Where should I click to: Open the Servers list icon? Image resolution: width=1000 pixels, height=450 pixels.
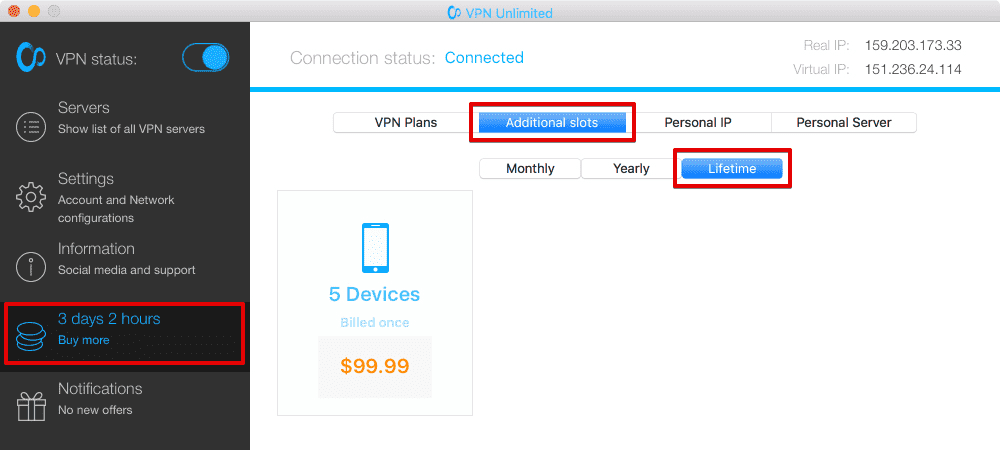[x=31, y=127]
